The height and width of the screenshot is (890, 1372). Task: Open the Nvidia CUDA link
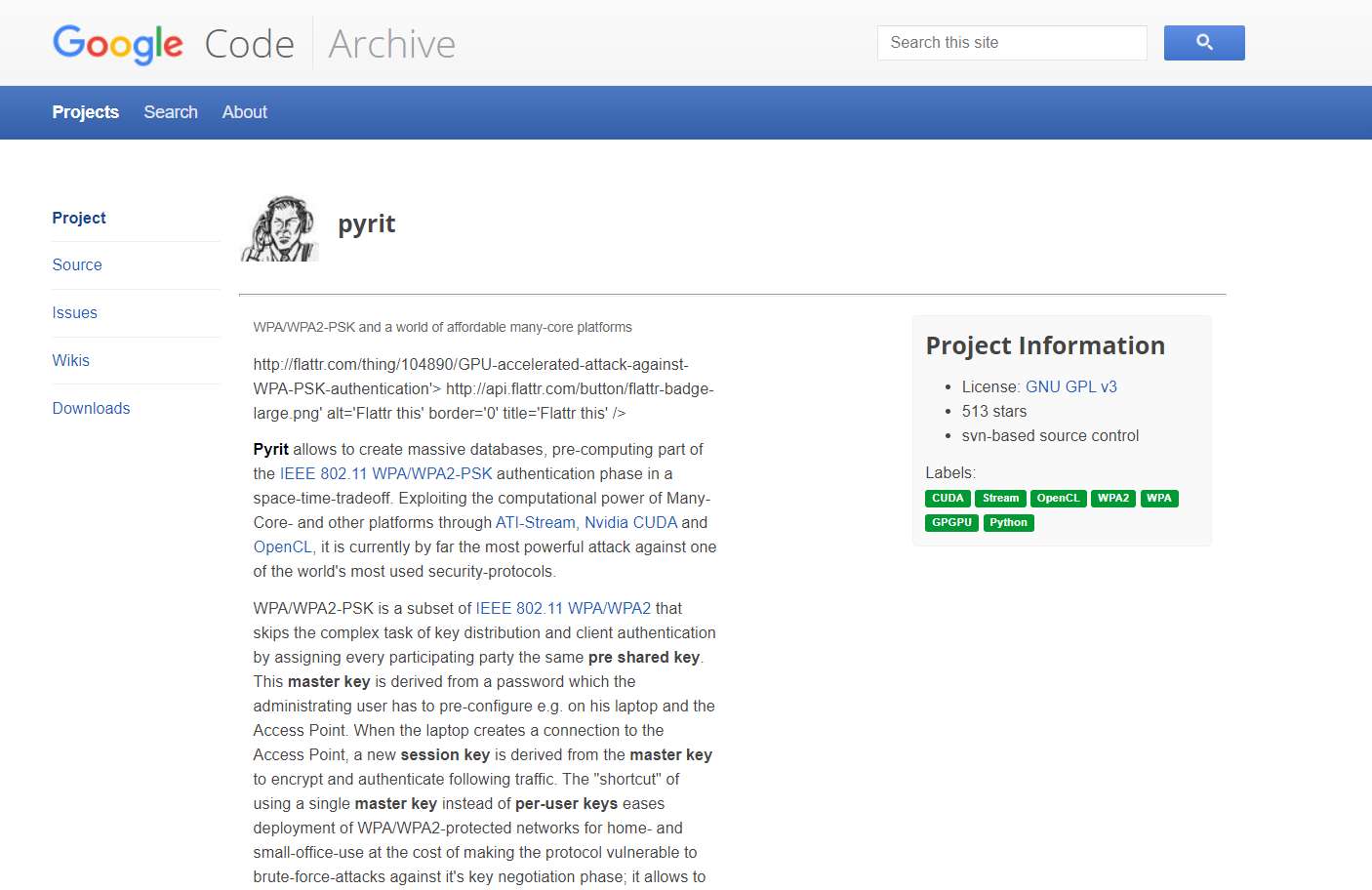point(630,522)
